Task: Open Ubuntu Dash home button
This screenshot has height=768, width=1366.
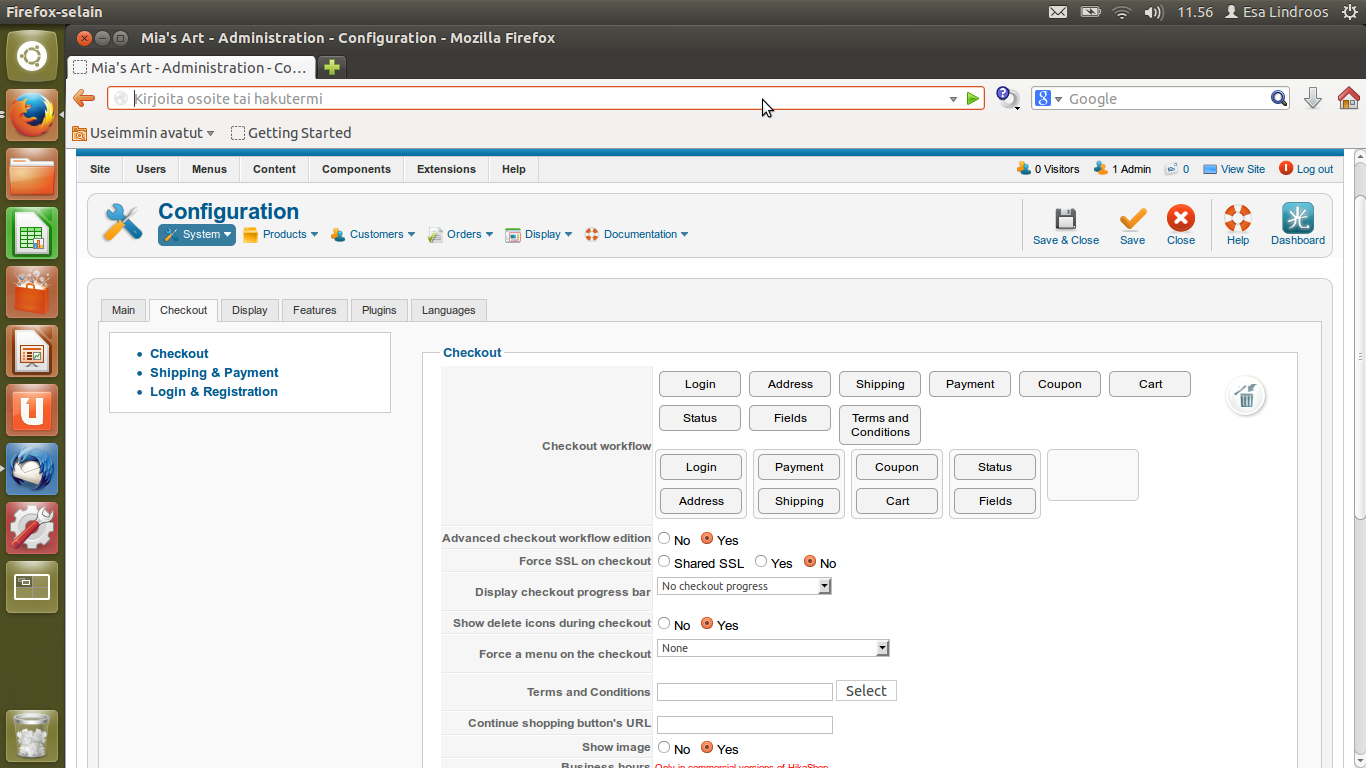Action: [32, 56]
